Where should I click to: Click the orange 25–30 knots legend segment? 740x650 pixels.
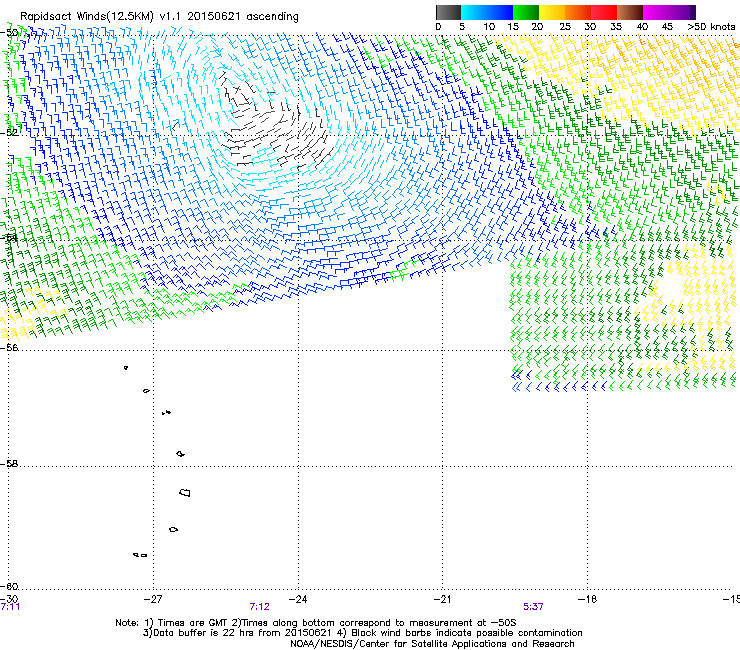point(578,12)
